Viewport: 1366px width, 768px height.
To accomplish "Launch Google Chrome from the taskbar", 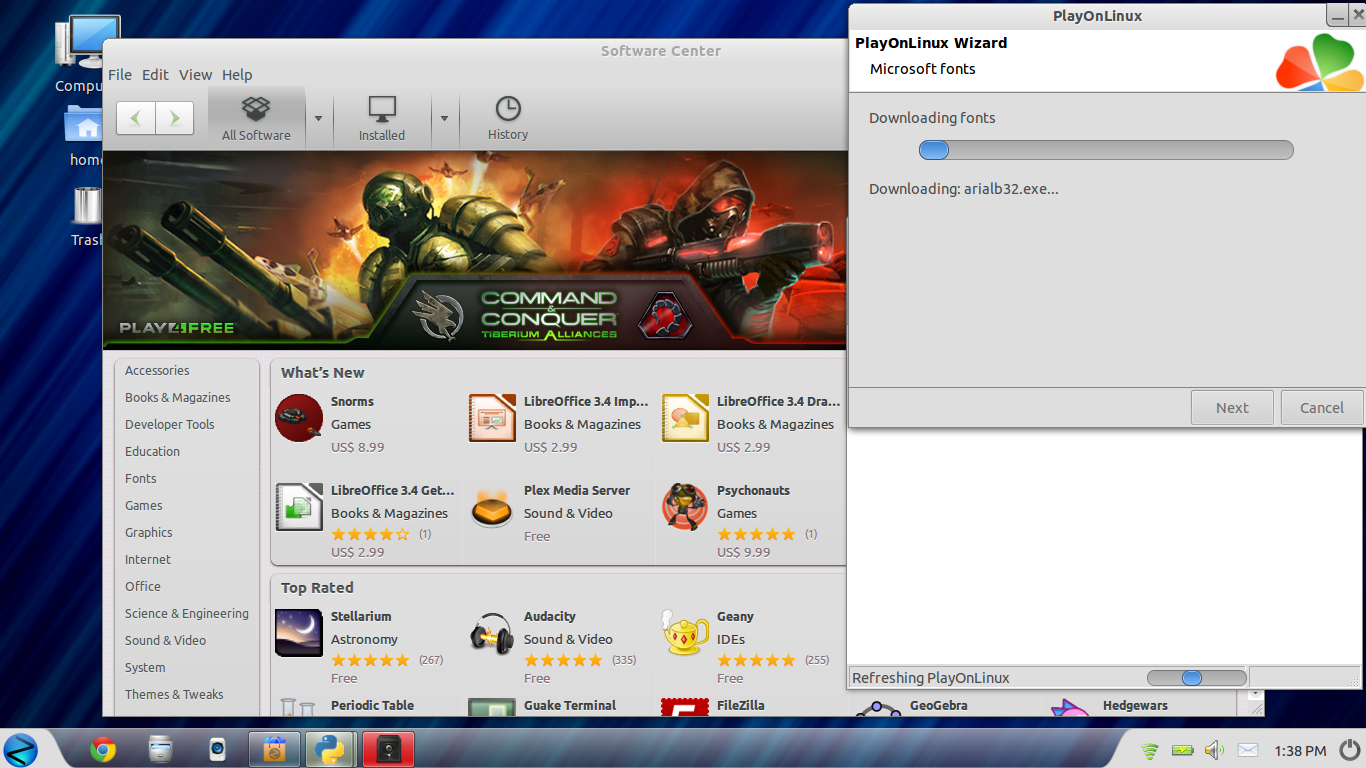I will tap(102, 749).
